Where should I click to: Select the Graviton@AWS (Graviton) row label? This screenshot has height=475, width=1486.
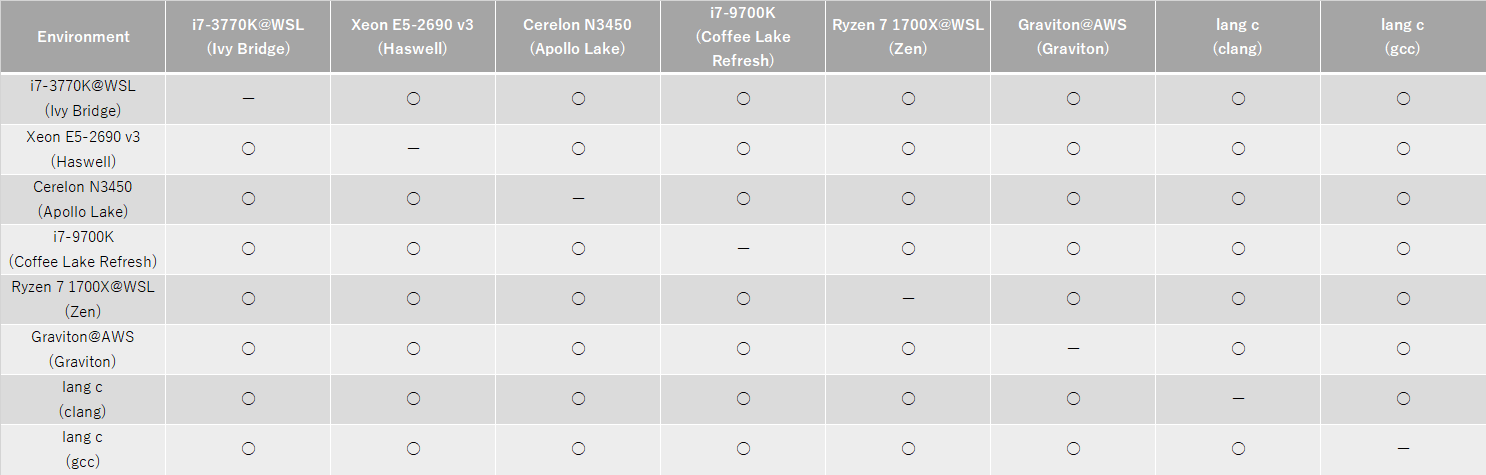click(x=83, y=349)
